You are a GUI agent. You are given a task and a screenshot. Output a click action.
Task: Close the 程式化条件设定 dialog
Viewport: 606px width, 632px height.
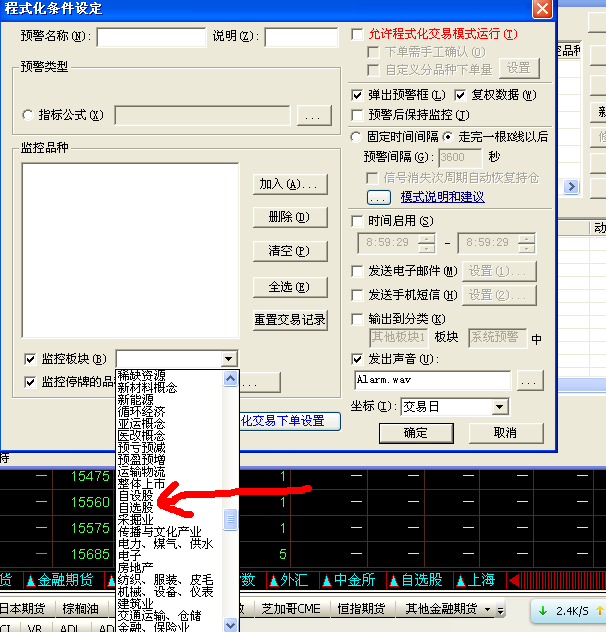(x=542, y=9)
